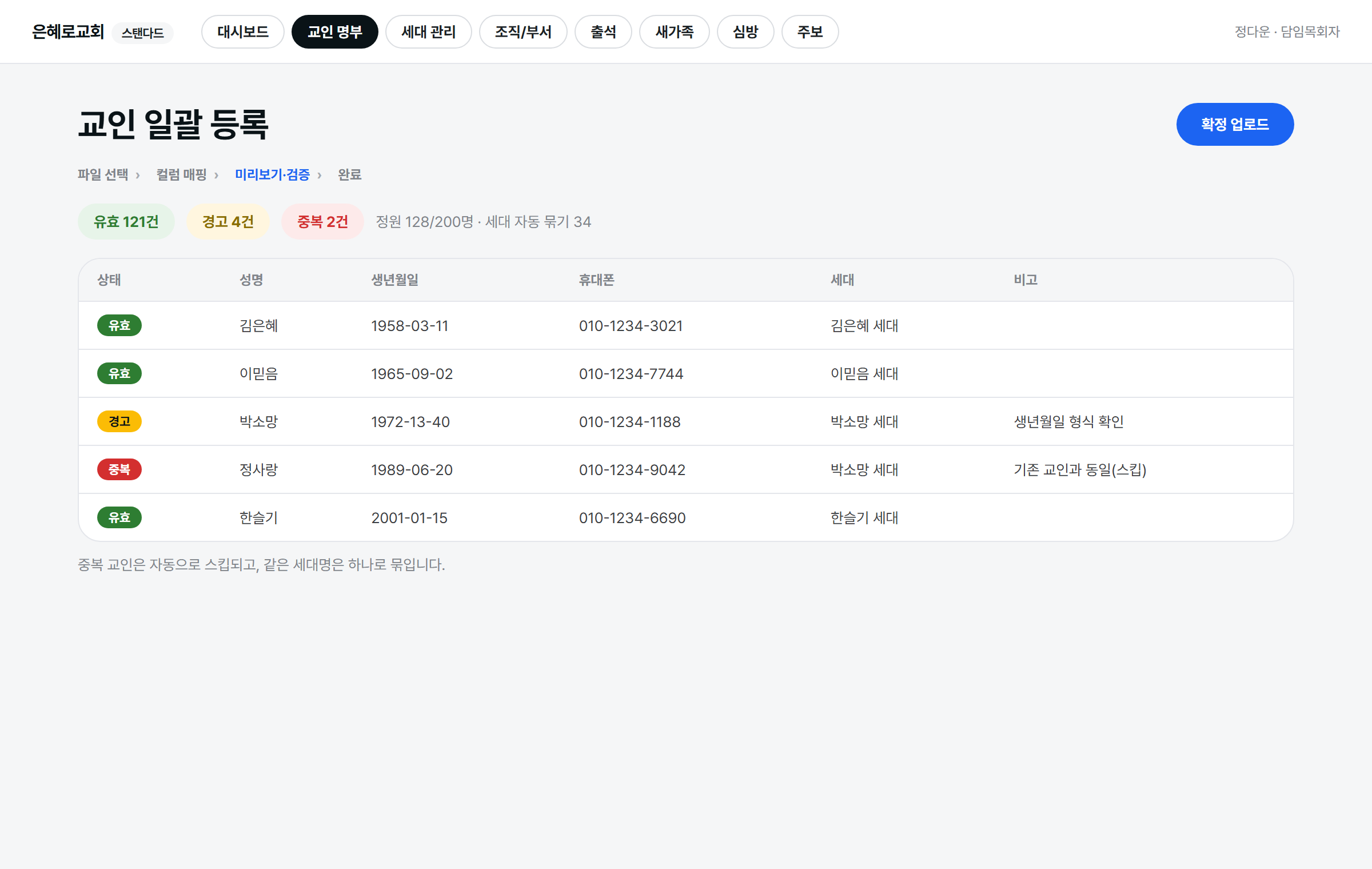Click phone number 010-1234-1188
Viewport: 1372px width, 869px height.
(630, 422)
